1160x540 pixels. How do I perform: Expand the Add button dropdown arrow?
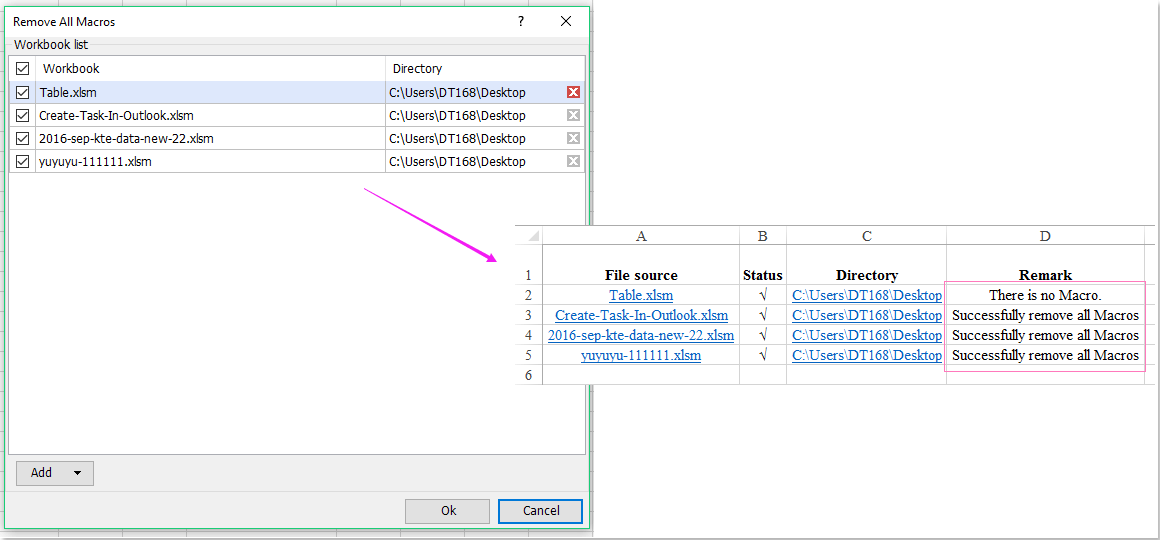(78, 473)
